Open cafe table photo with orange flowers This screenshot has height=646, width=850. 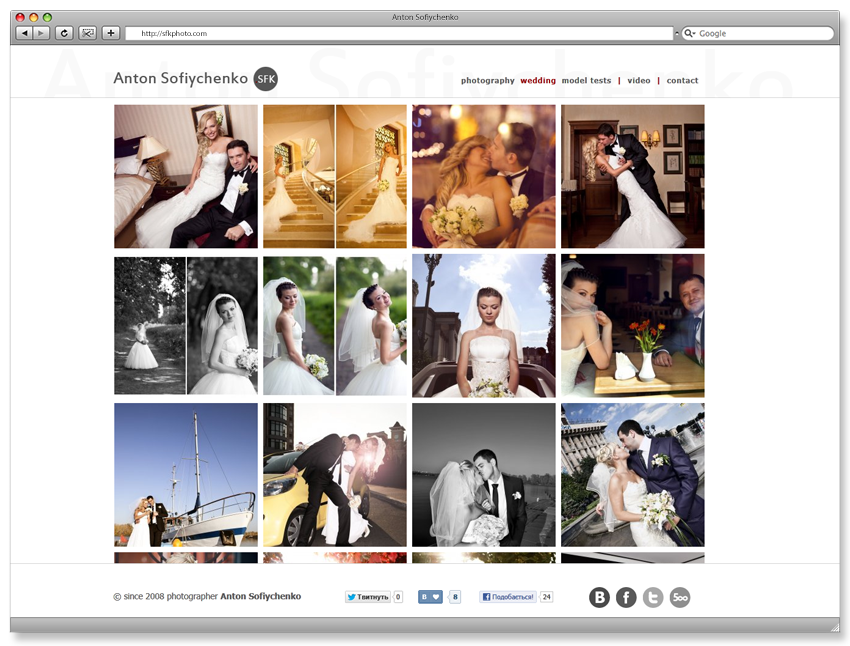click(x=633, y=326)
